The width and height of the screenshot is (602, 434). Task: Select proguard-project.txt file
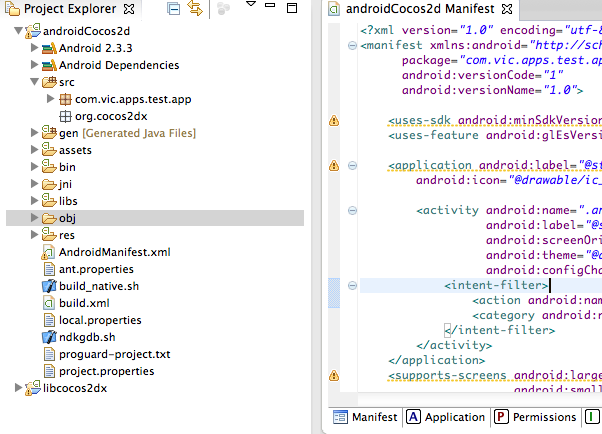pyautogui.click(x=114, y=354)
